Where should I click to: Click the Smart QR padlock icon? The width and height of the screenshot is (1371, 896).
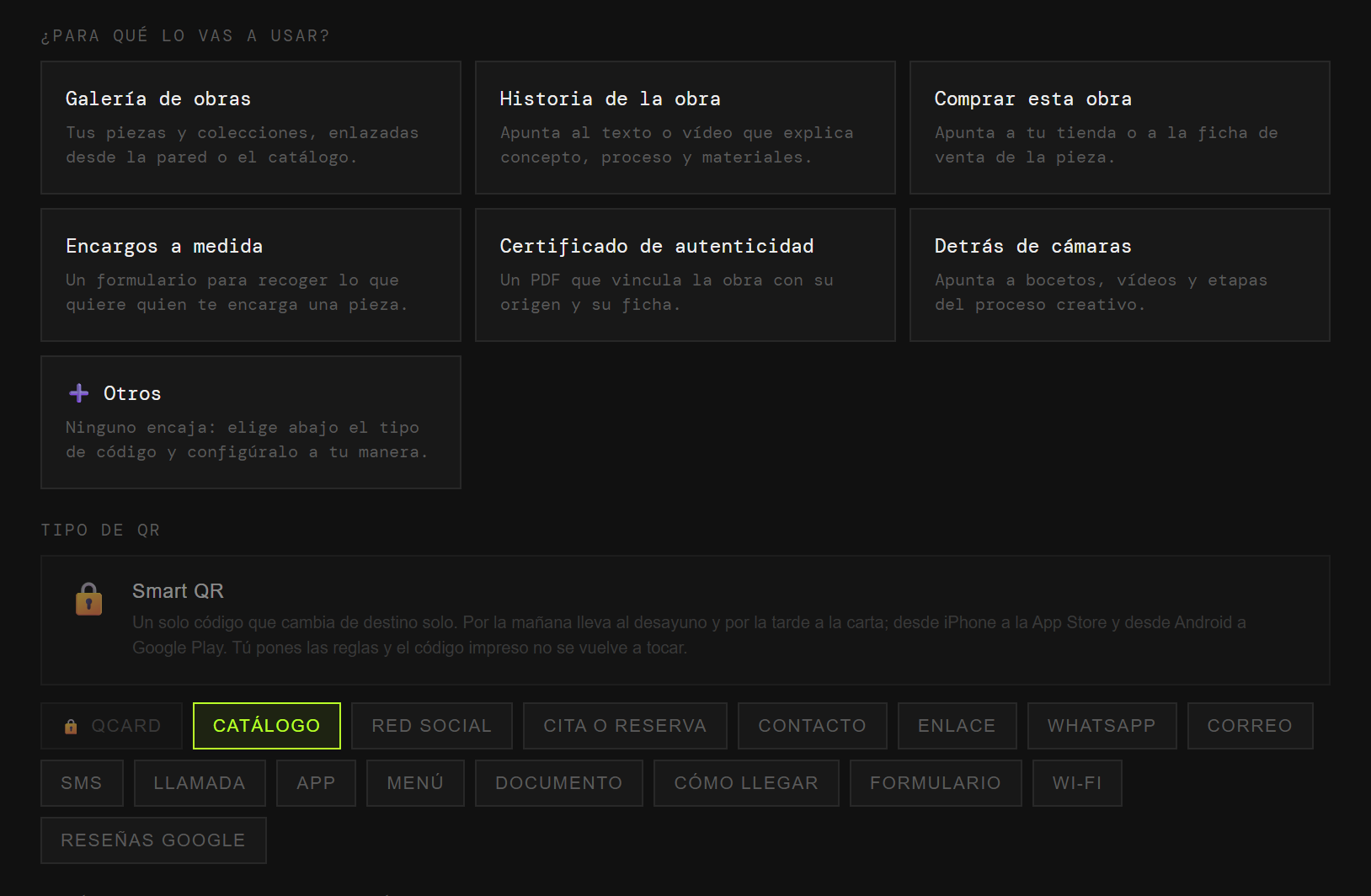(x=88, y=599)
